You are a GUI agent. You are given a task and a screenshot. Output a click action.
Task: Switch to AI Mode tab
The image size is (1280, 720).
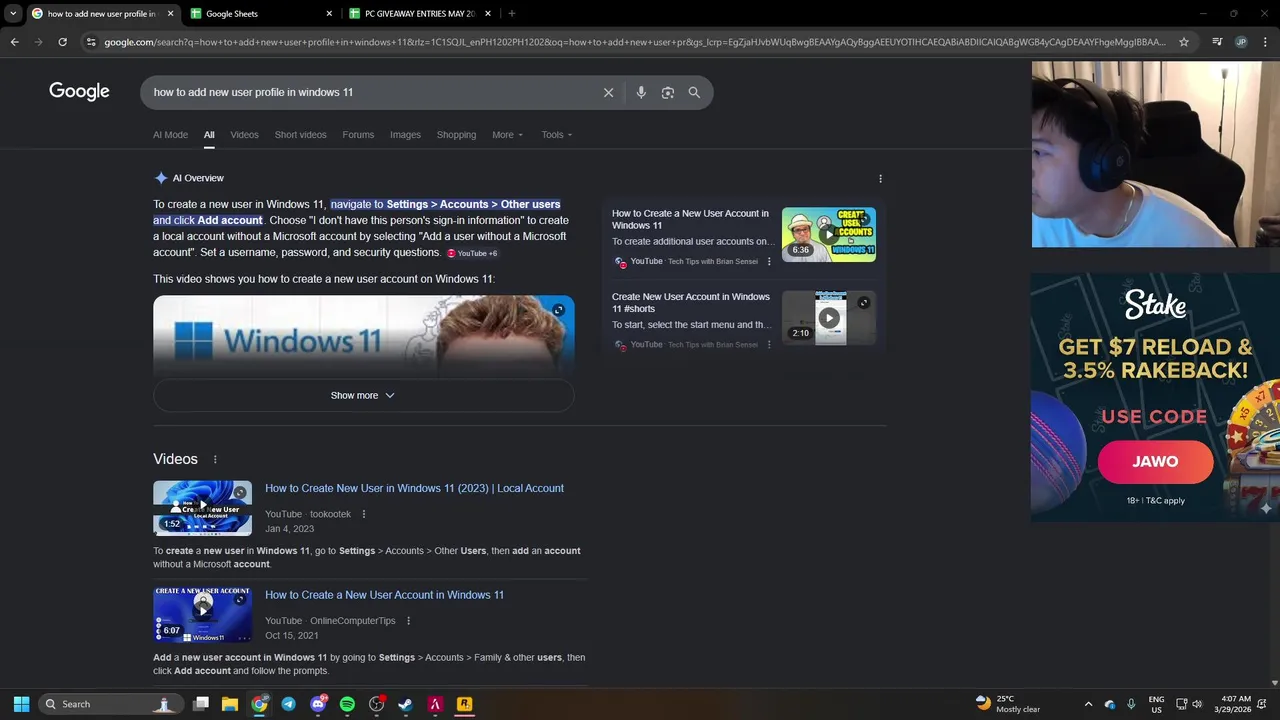click(170, 135)
